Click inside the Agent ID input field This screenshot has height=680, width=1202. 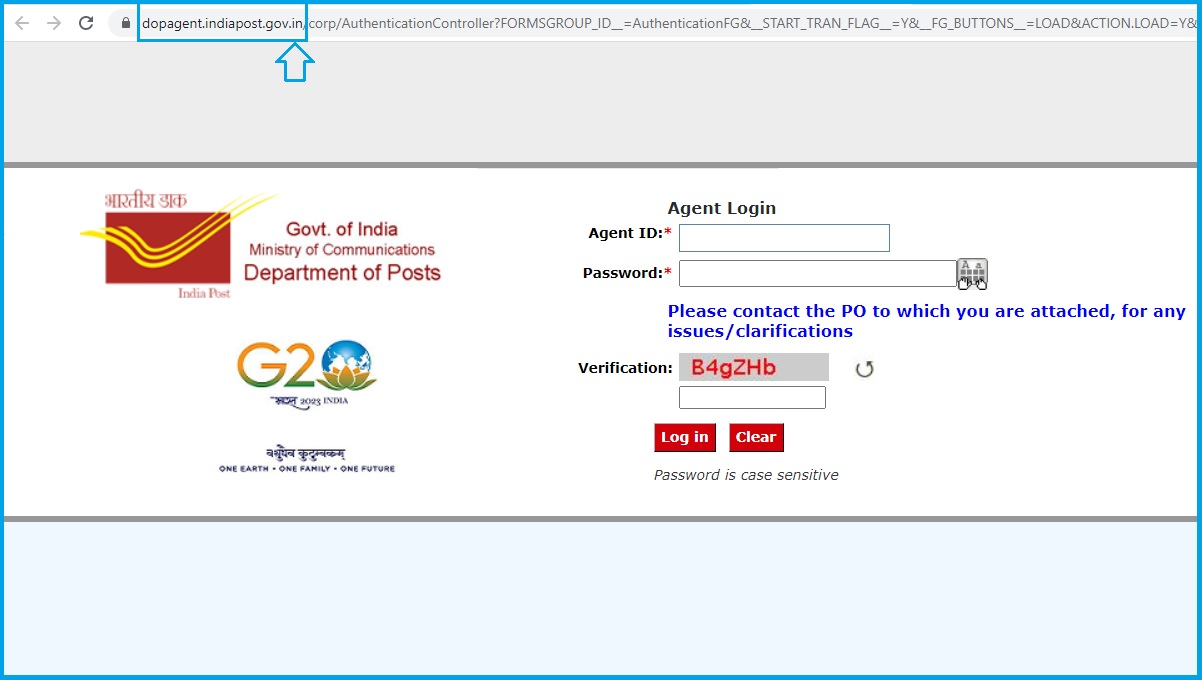783,237
